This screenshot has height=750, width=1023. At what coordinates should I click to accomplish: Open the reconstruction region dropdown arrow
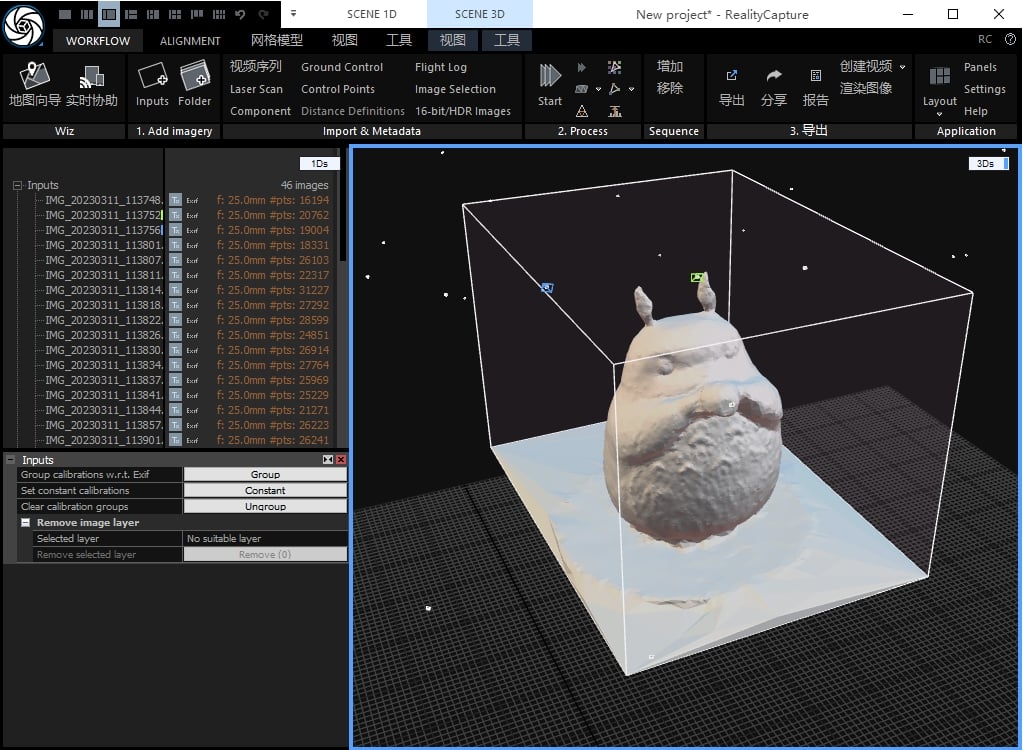tap(598, 89)
